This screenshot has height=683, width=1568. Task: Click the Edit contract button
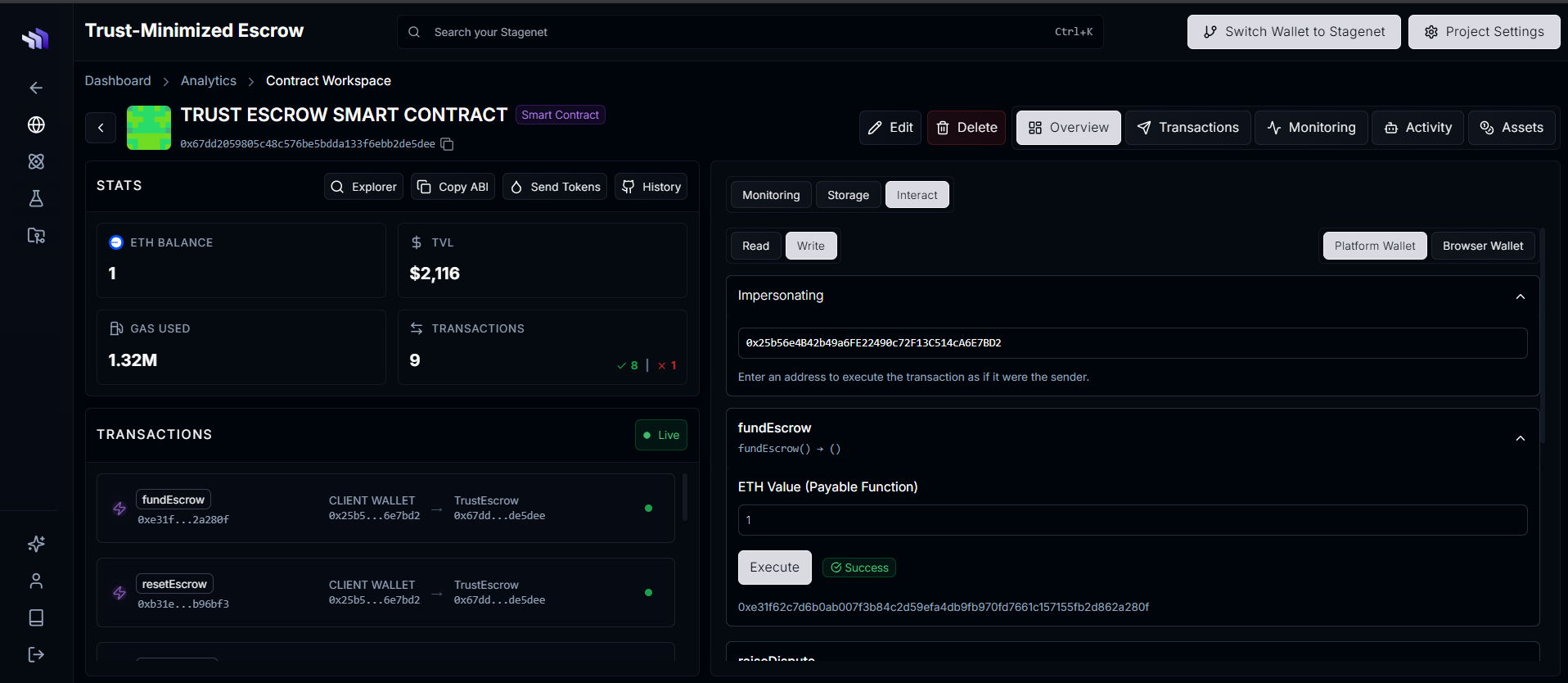[890, 128]
